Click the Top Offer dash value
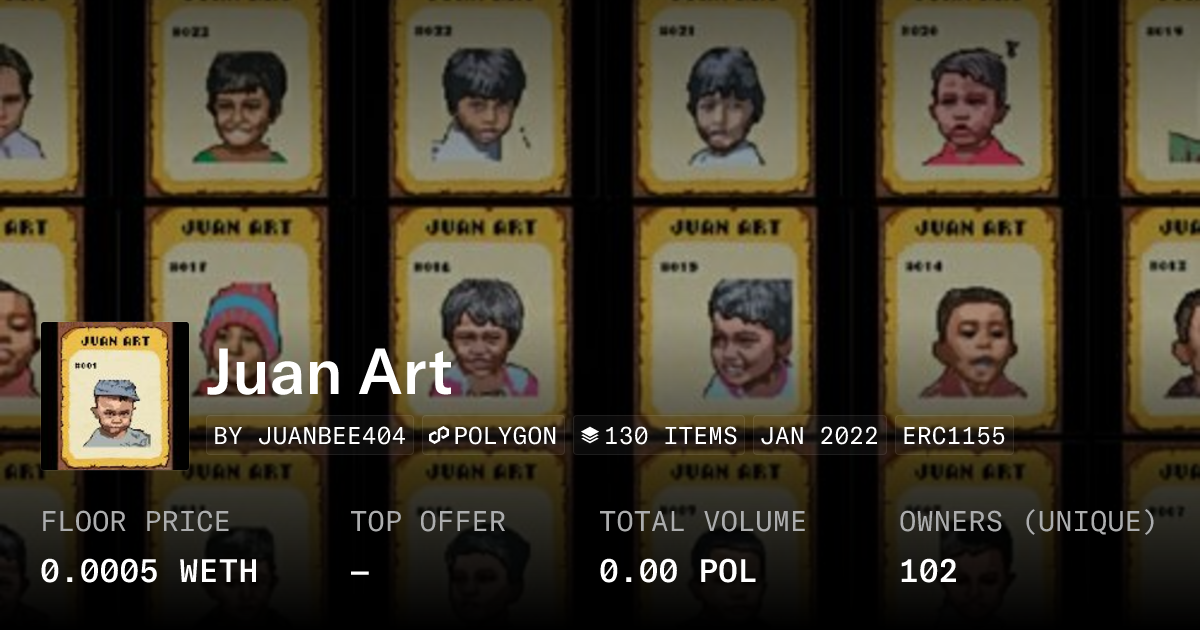The height and width of the screenshot is (630, 1200). point(360,572)
